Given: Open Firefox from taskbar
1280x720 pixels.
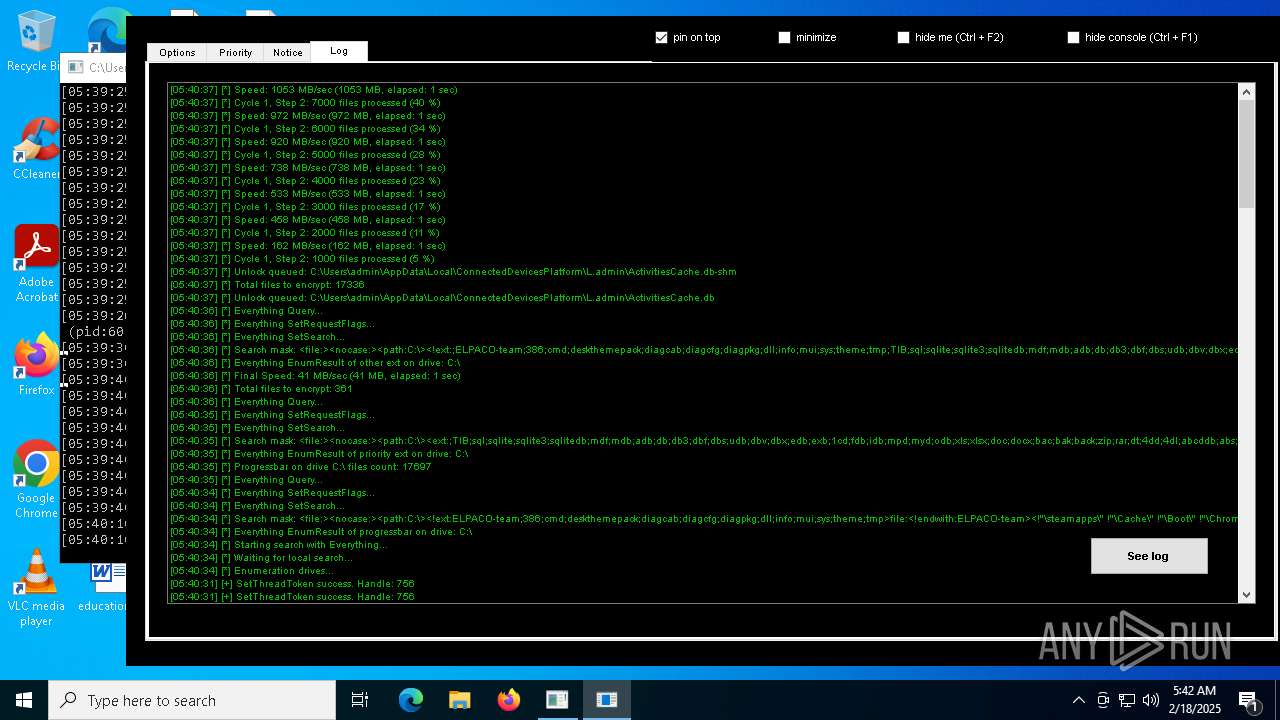Looking at the screenshot, I should click(x=508, y=700).
